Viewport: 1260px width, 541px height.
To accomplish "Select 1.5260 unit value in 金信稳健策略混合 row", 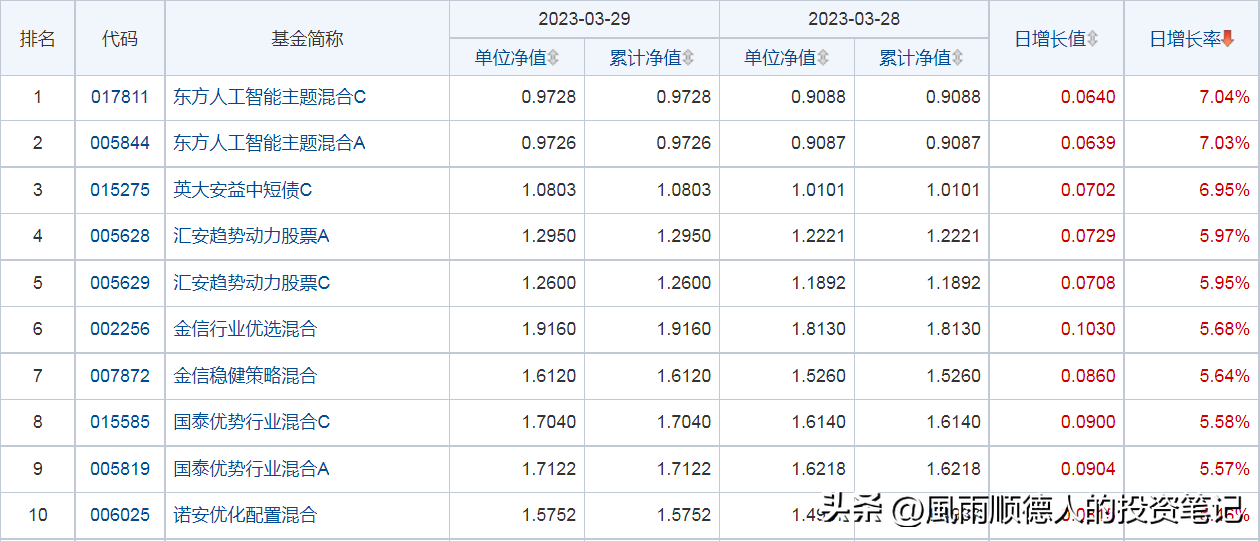I will (x=819, y=376).
